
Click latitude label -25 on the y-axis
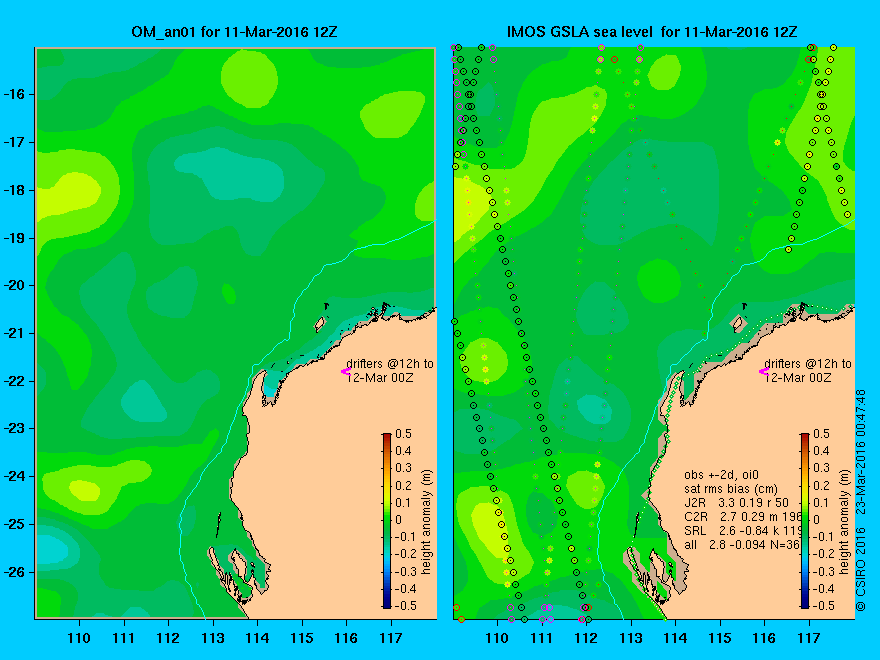[x=15, y=524]
